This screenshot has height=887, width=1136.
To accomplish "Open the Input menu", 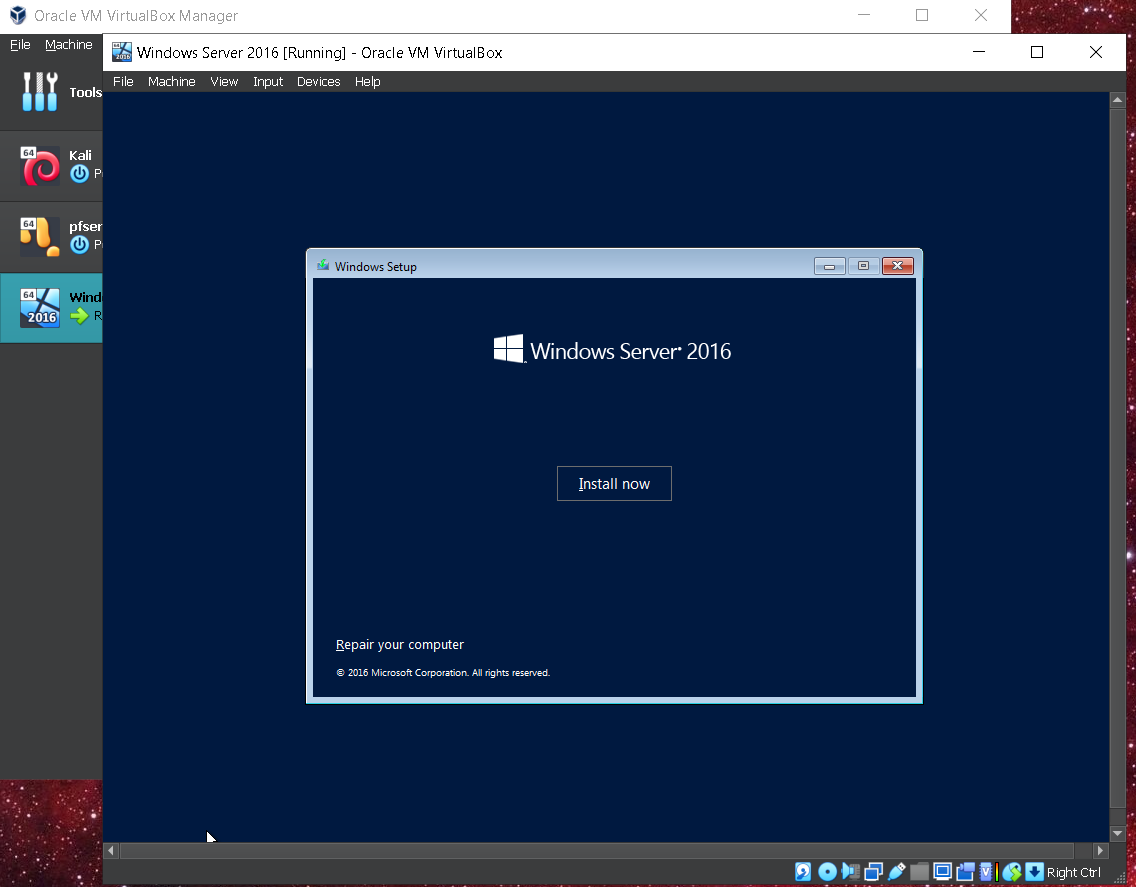I will (x=267, y=81).
